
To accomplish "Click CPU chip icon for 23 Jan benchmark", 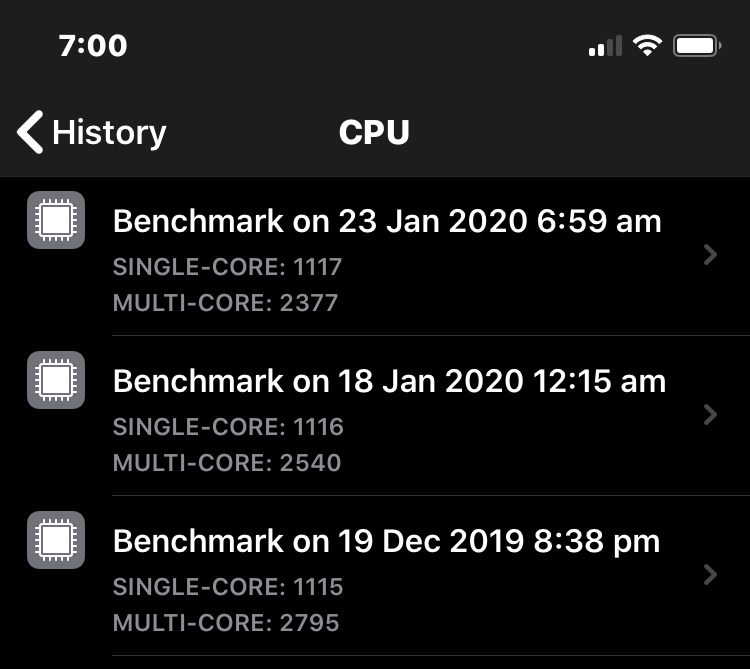I will coord(55,220).
